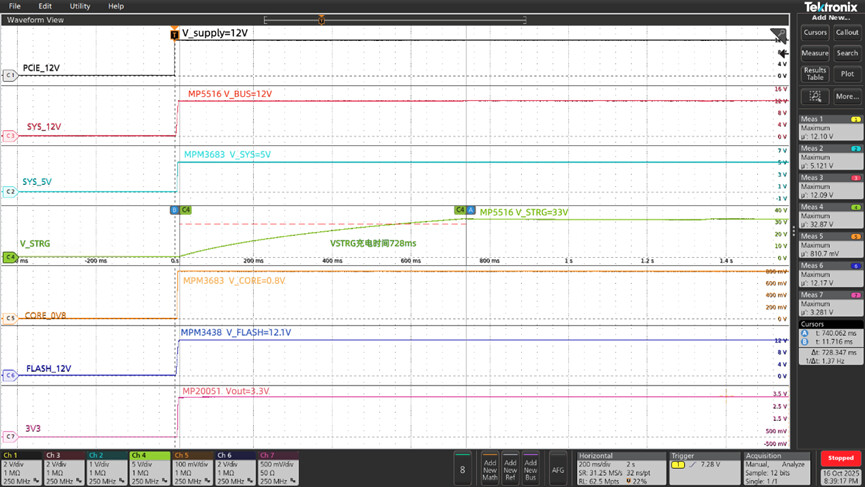865x487 pixels.
Task: Click the Add New Bus button
Action: (x=531, y=468)
